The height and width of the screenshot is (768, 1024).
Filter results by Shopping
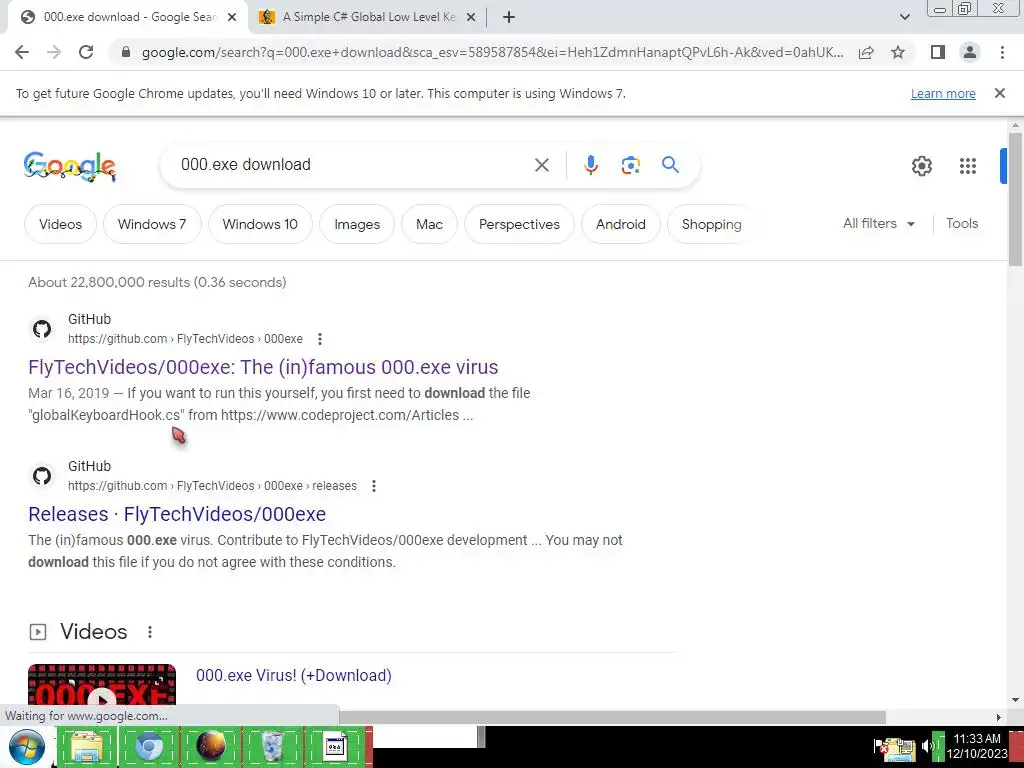tap(711, 224)
